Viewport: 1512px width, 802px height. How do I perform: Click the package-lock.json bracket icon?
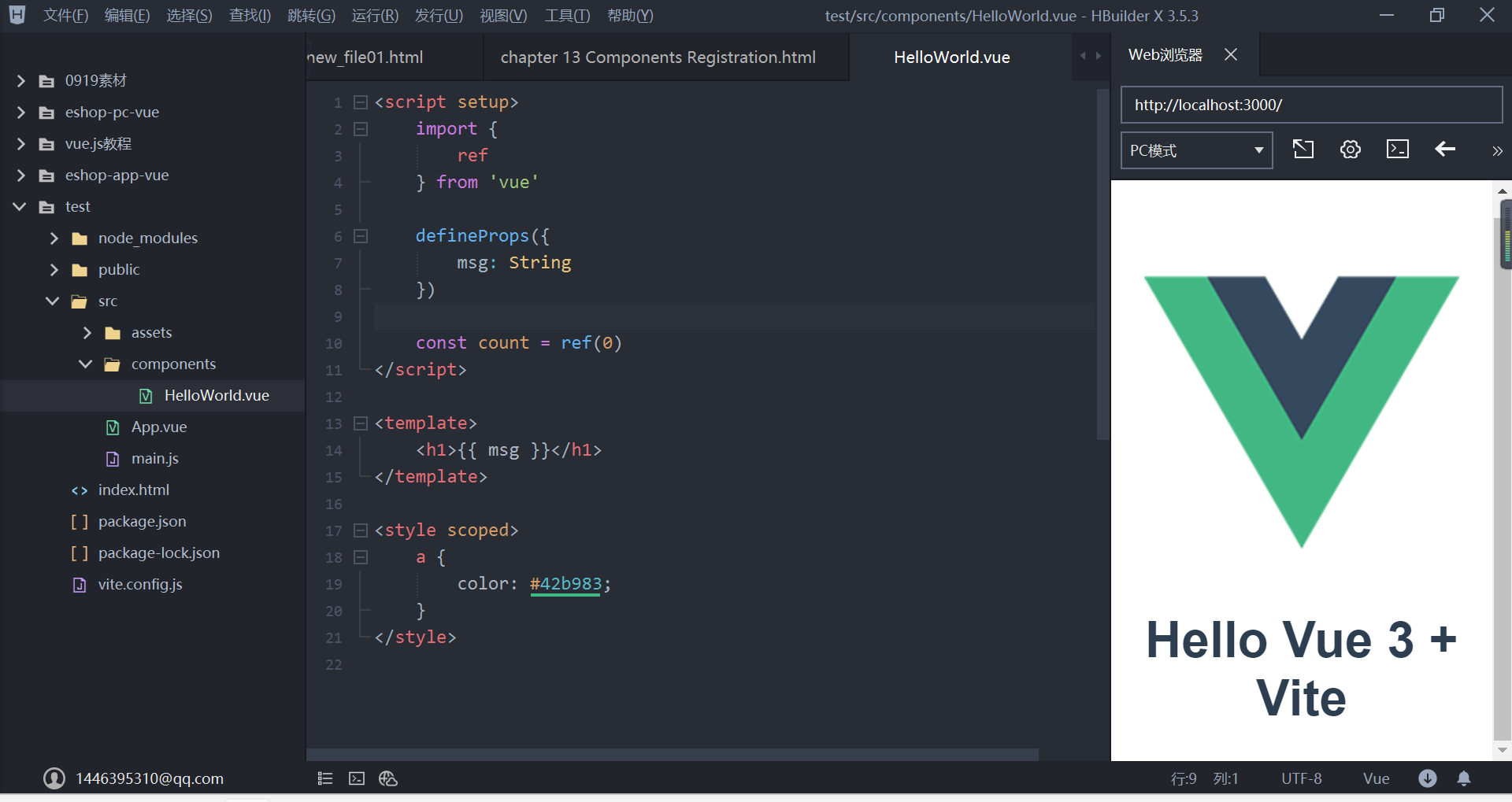[80, 553]
